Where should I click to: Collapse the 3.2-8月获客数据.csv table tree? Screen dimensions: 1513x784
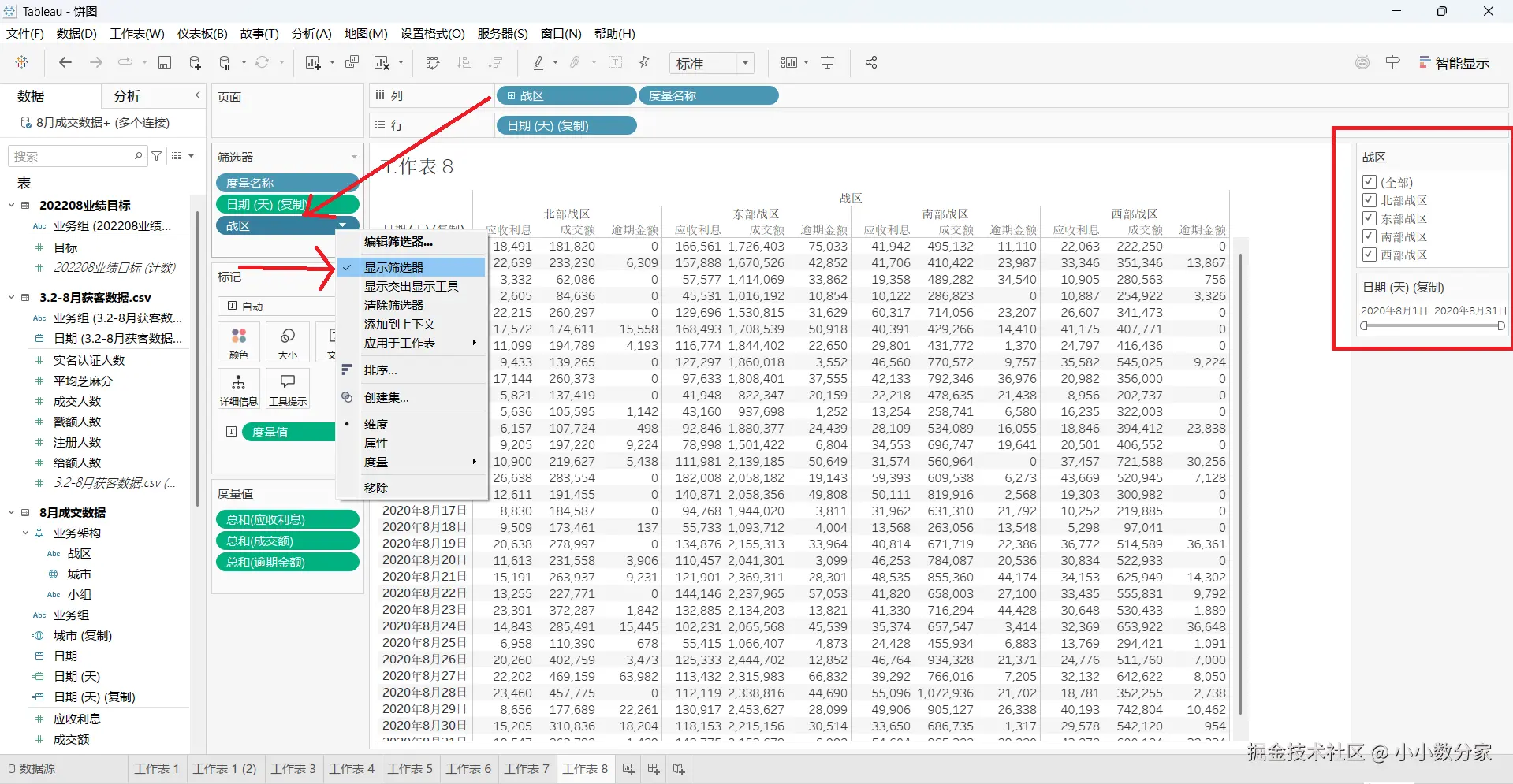(12, 297)
